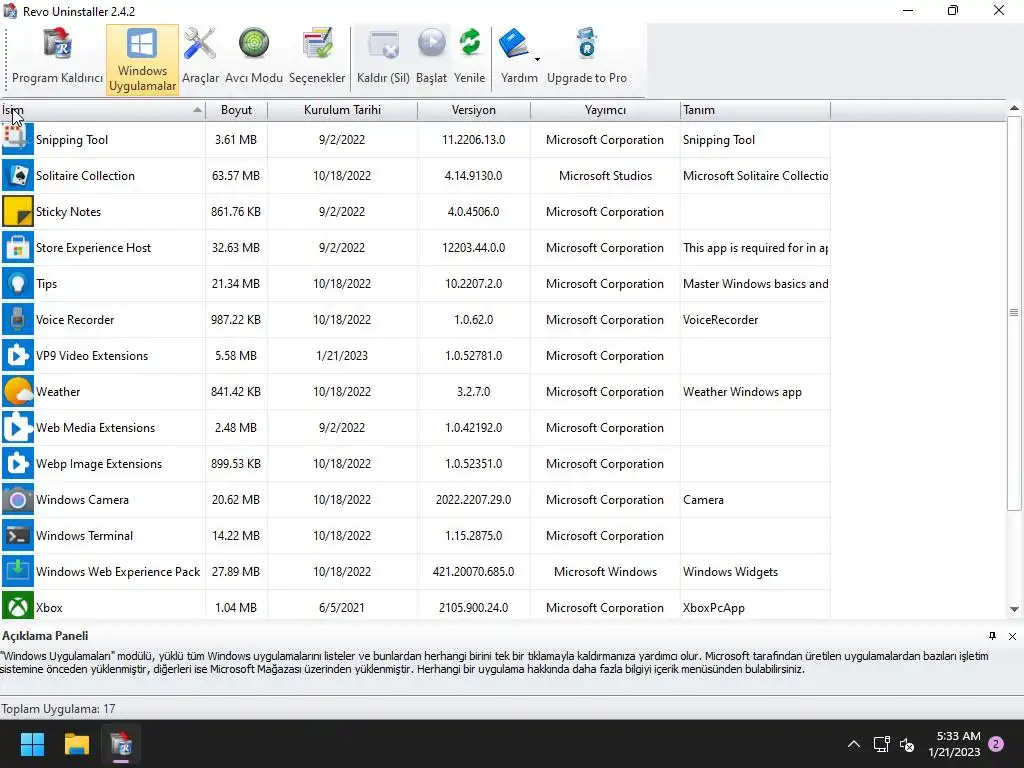
Task: Select the Voice Recorder icon
Action: point(18,319)
